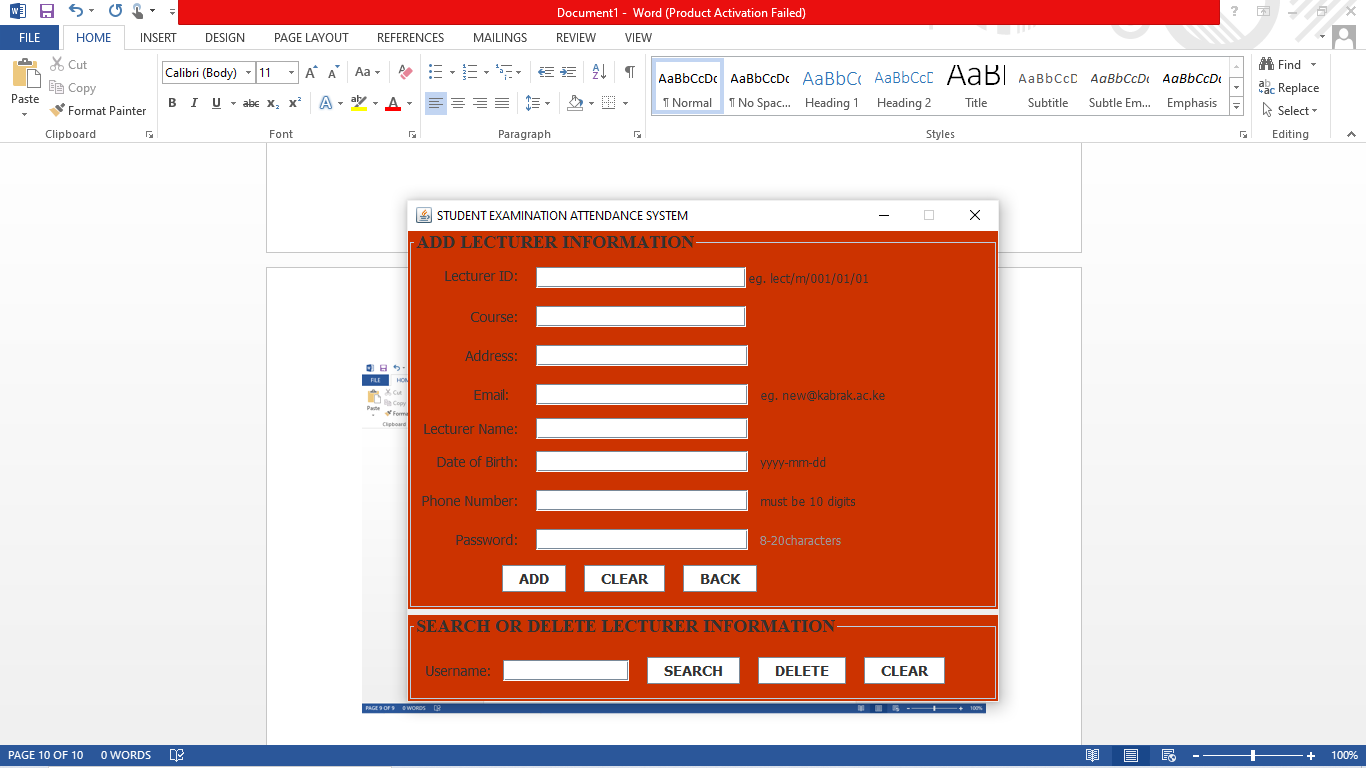Open the Sort dialog from Paragraph group
The height and width of the screenshot is (768, 1366).
pos(600,74)
